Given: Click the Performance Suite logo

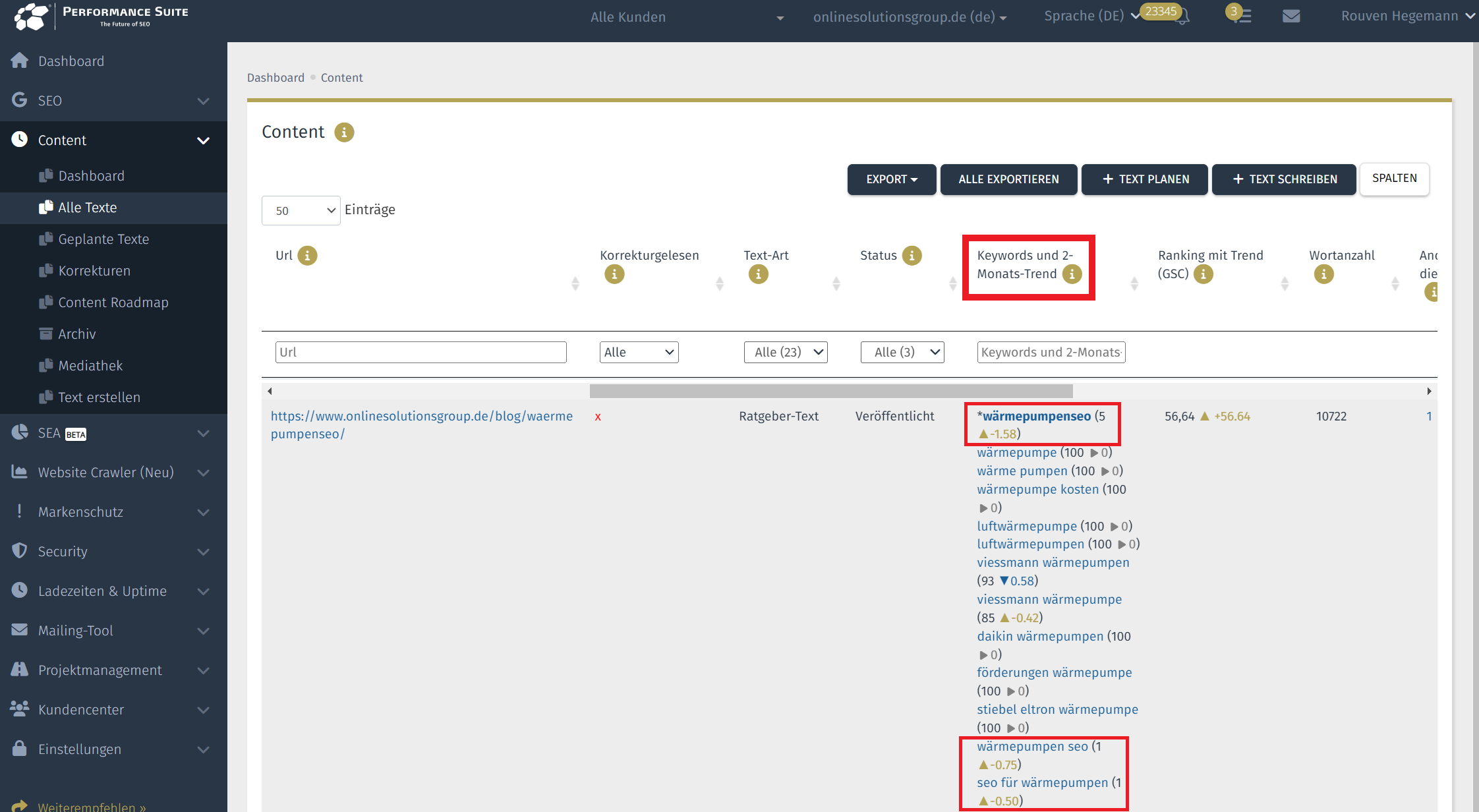Looking at the screenshot, I should click(x=101, y=16).
